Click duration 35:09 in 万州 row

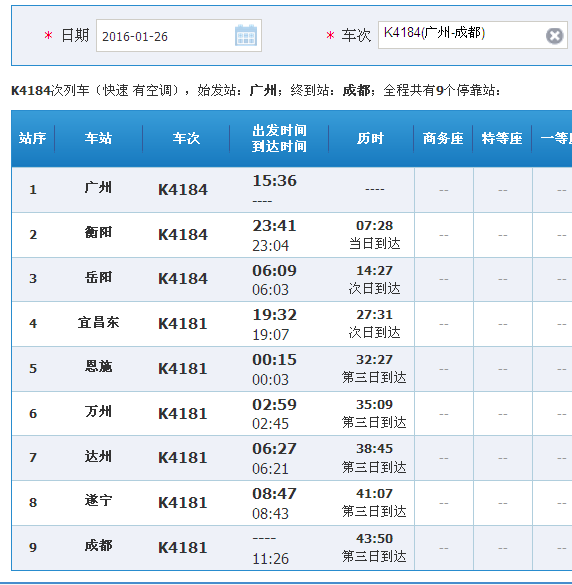coord(374,404)
